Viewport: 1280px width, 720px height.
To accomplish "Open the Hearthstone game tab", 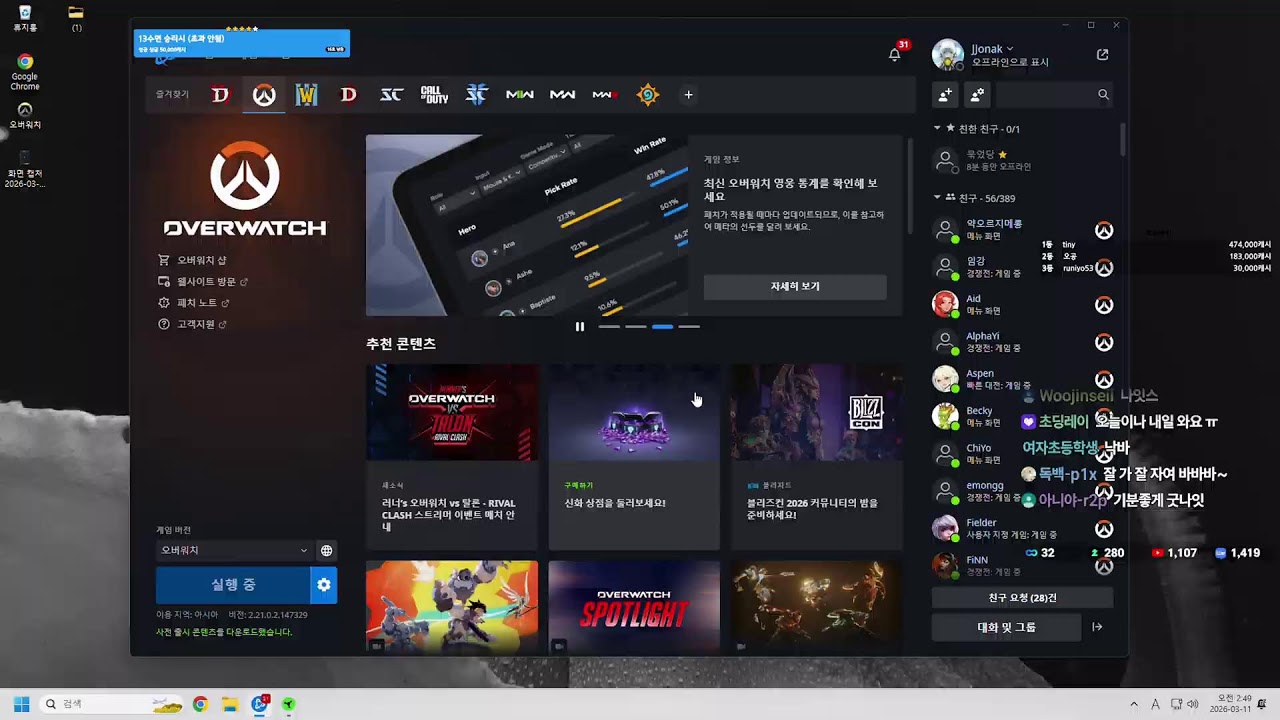I will tap(648, 95).
